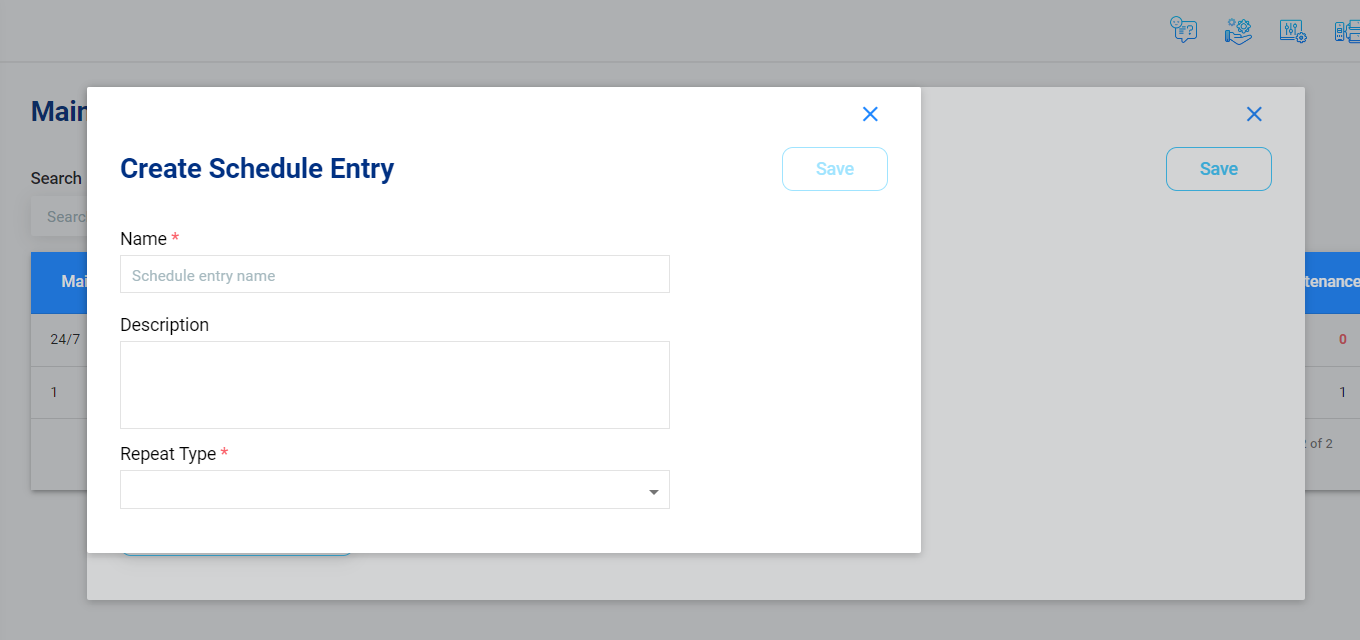Close the background maintenance panel with X
1360x640 pixels.
click(1254, 114)
